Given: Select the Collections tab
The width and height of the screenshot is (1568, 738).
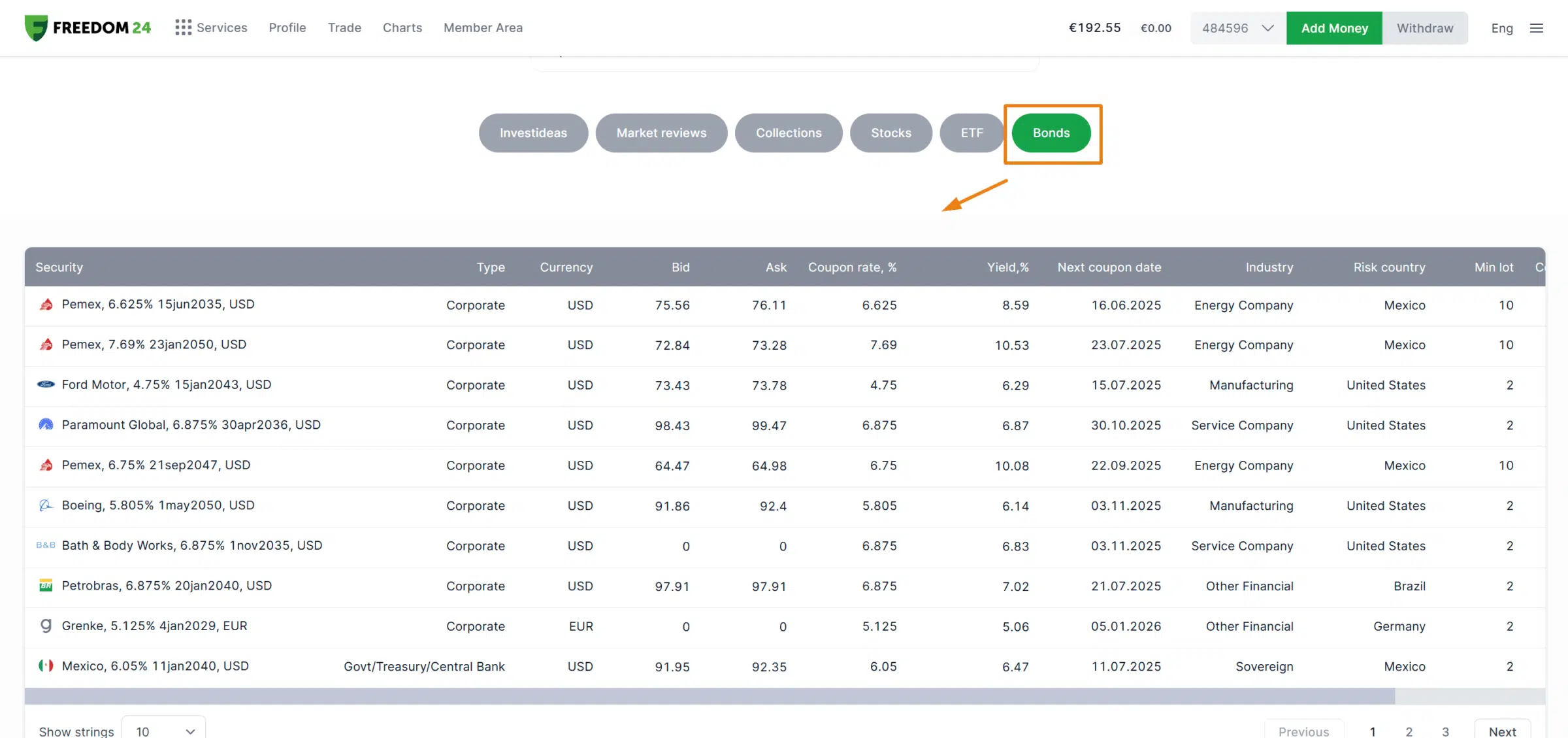Looking at the screenshot, I should (789, 133).
